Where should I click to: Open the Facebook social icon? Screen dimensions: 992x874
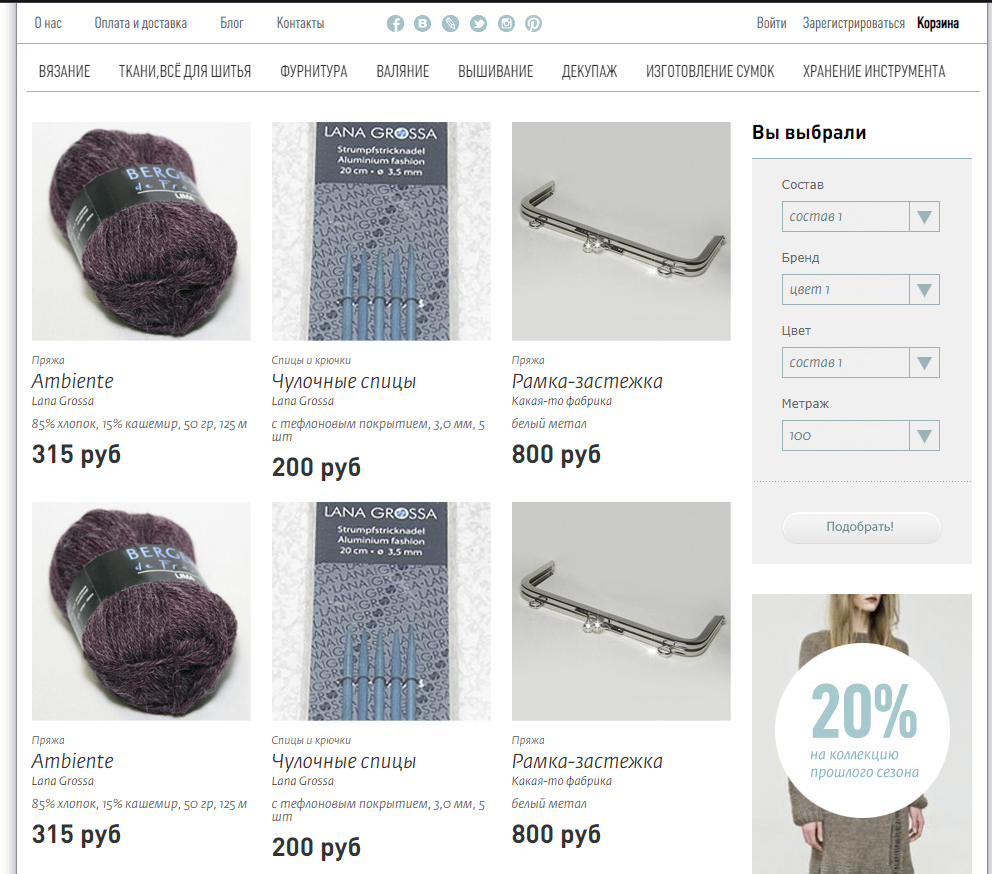click(x=395, y=24)
